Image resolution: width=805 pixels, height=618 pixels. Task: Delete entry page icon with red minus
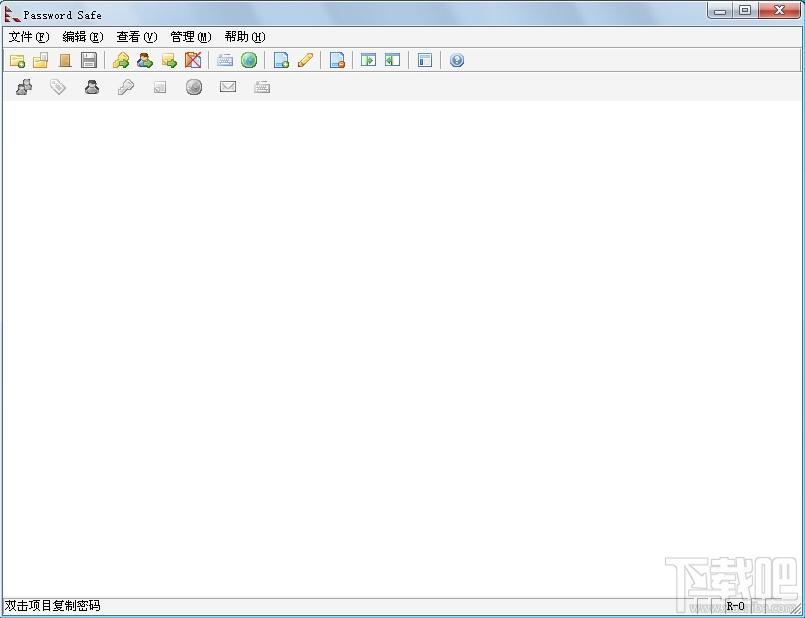pyautogui.click(x=337, y=61)
